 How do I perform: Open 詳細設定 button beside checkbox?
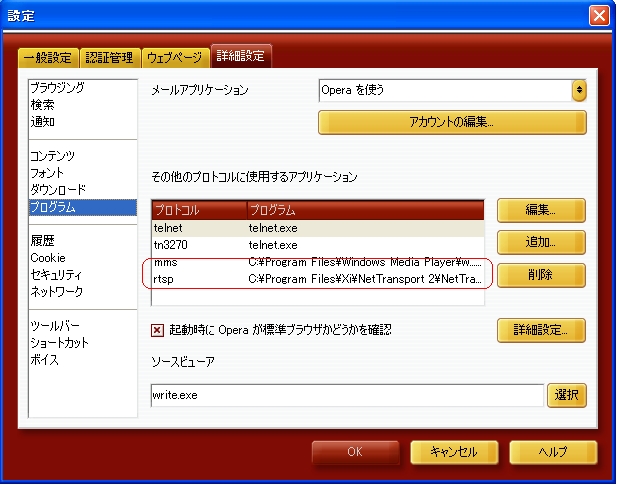[541, 330]
